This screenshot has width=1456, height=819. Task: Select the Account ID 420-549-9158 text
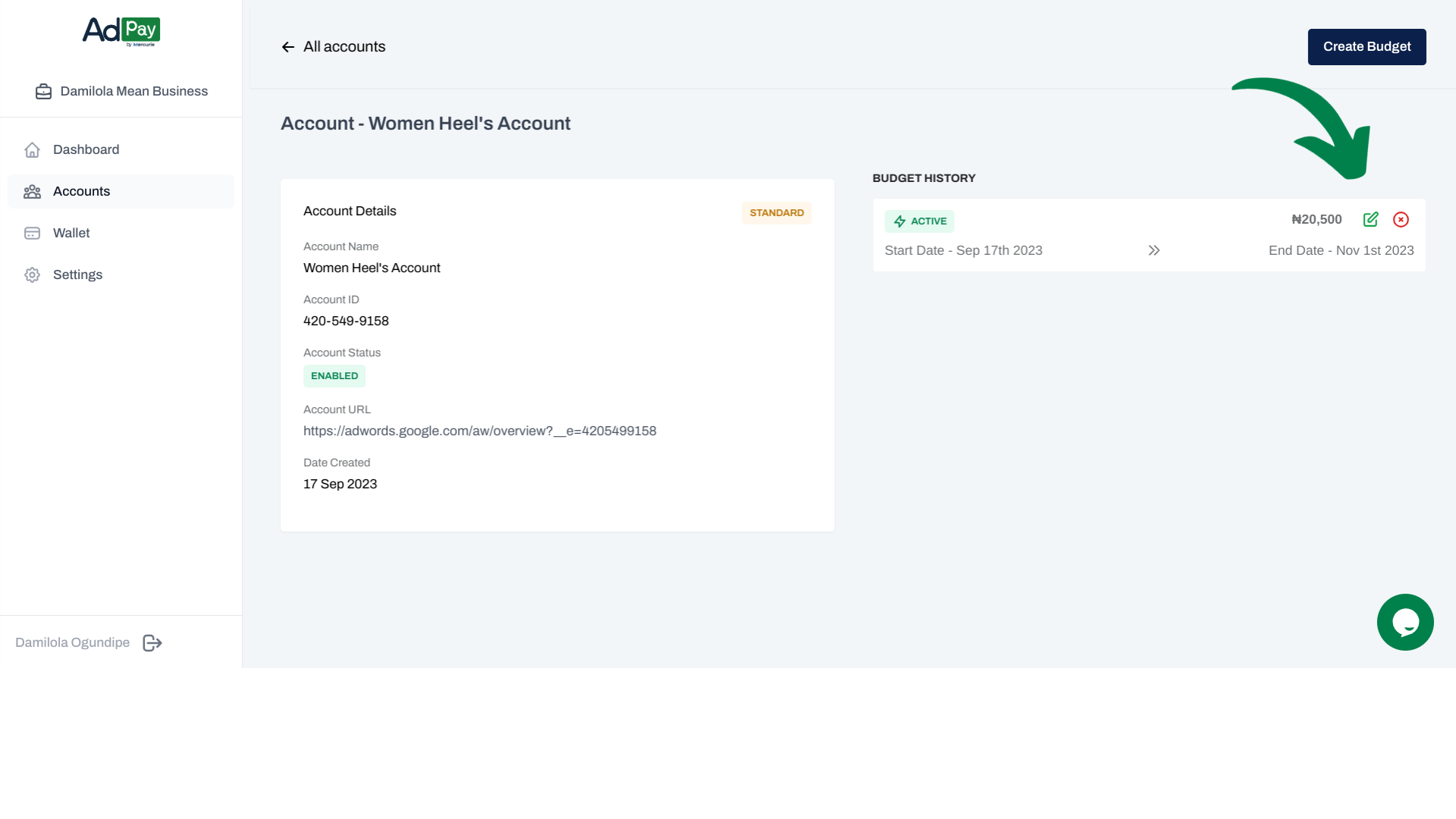(x=346, y=321)
